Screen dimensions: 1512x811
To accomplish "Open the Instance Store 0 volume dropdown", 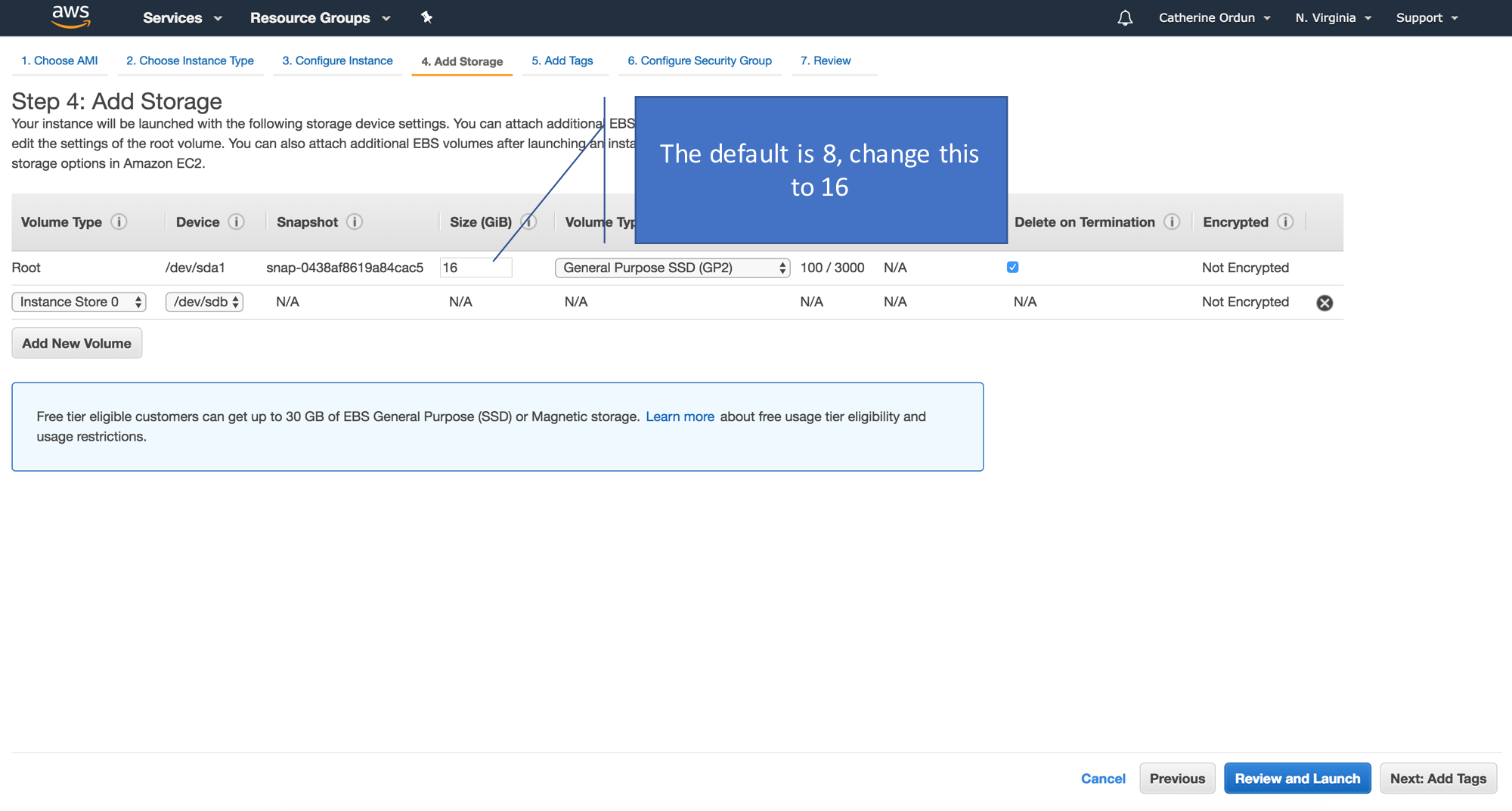I will coord(79,302).
